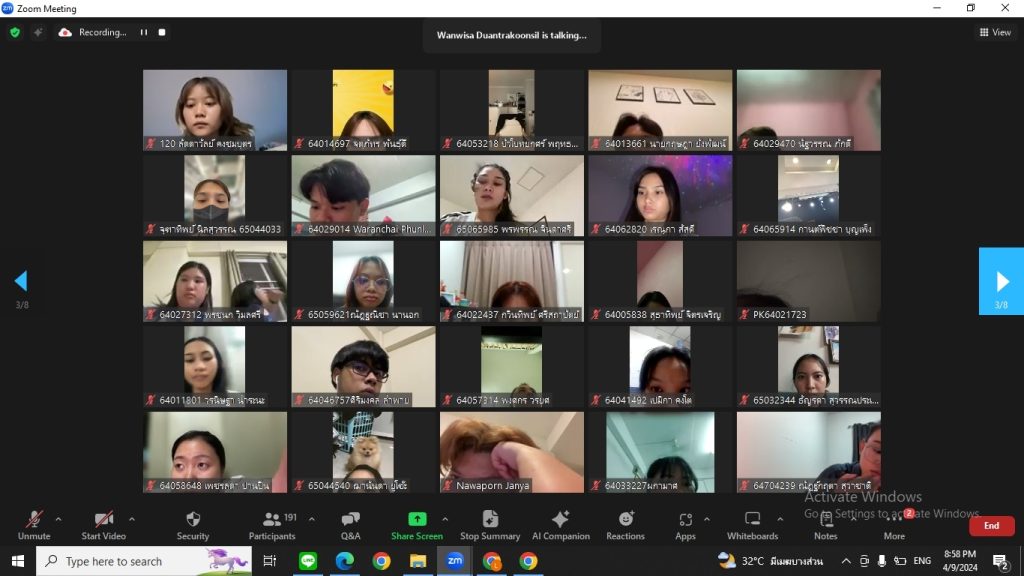Open Whiteboards
Image resolution: width=1024 pixels, height=576 pixels.
coord(752,526)
